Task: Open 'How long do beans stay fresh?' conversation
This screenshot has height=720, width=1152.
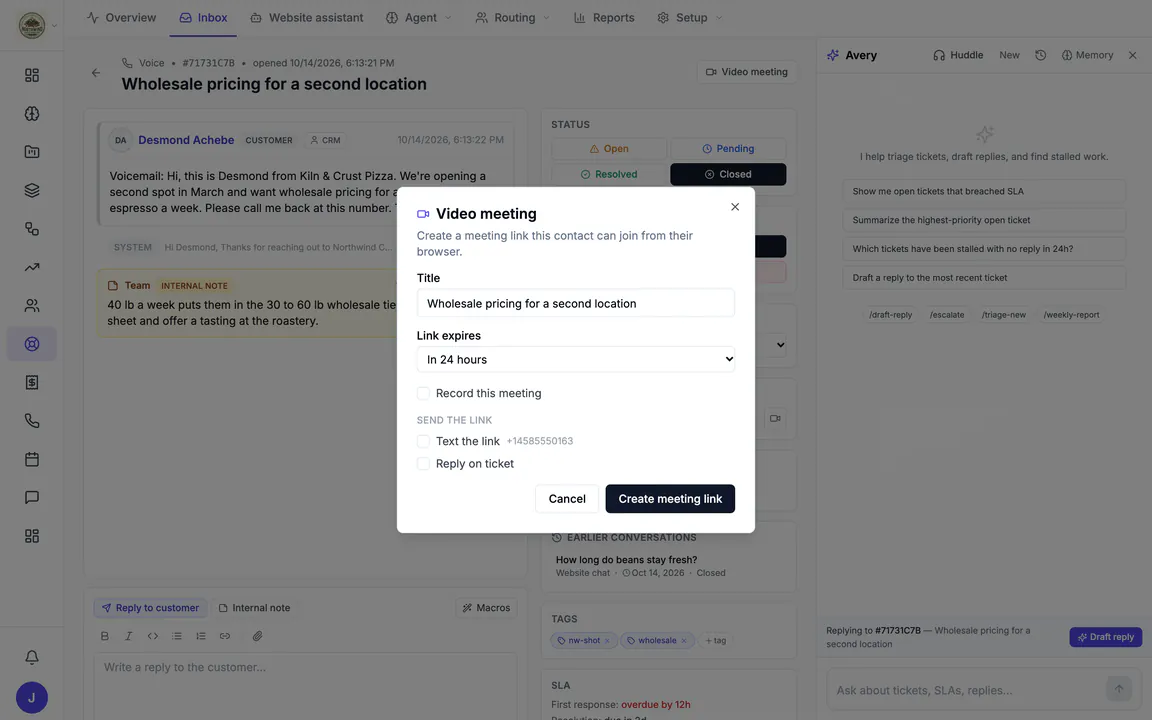Action: point(626,560)
